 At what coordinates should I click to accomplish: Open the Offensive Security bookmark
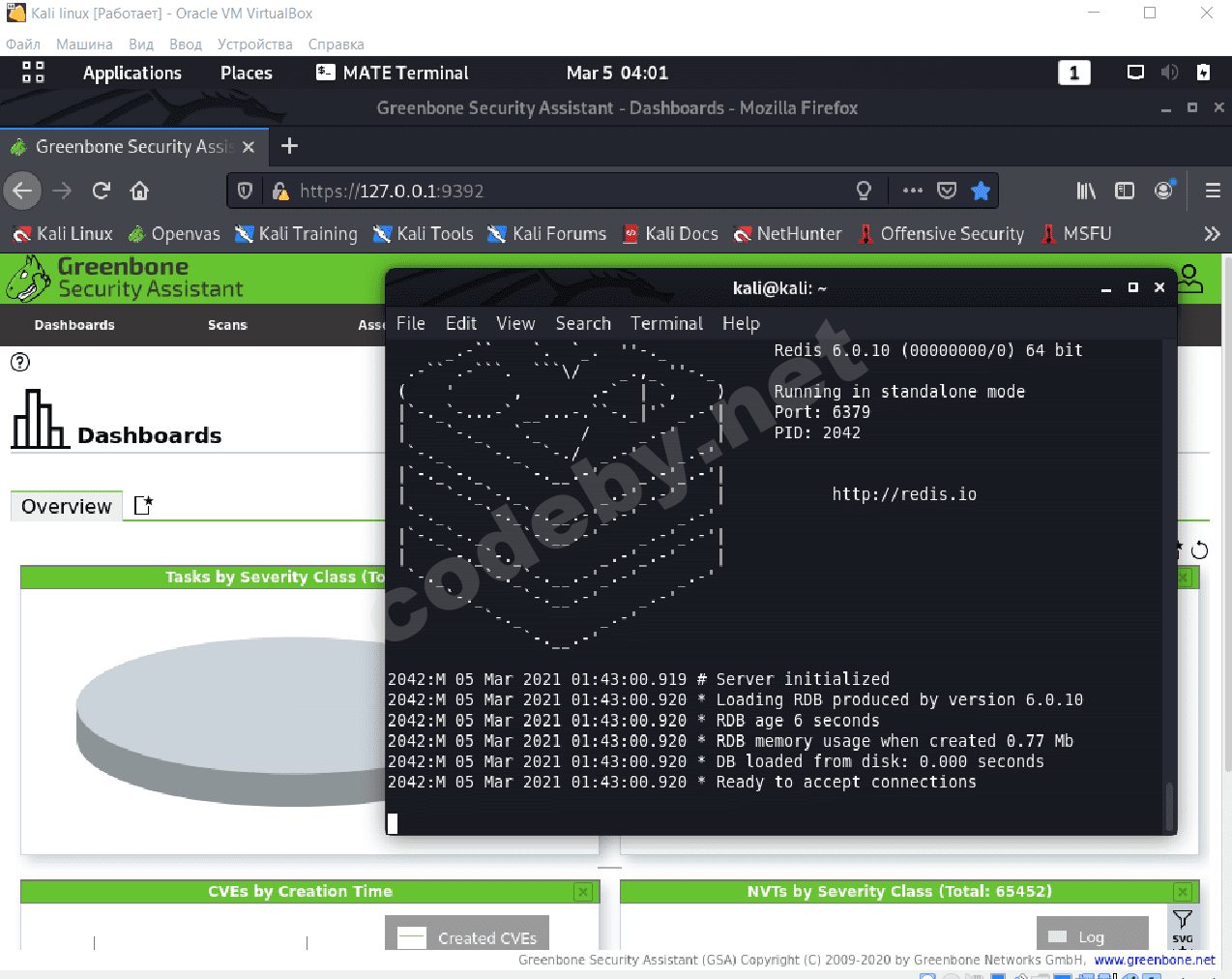pyautogui.click(x=941, y=234)
